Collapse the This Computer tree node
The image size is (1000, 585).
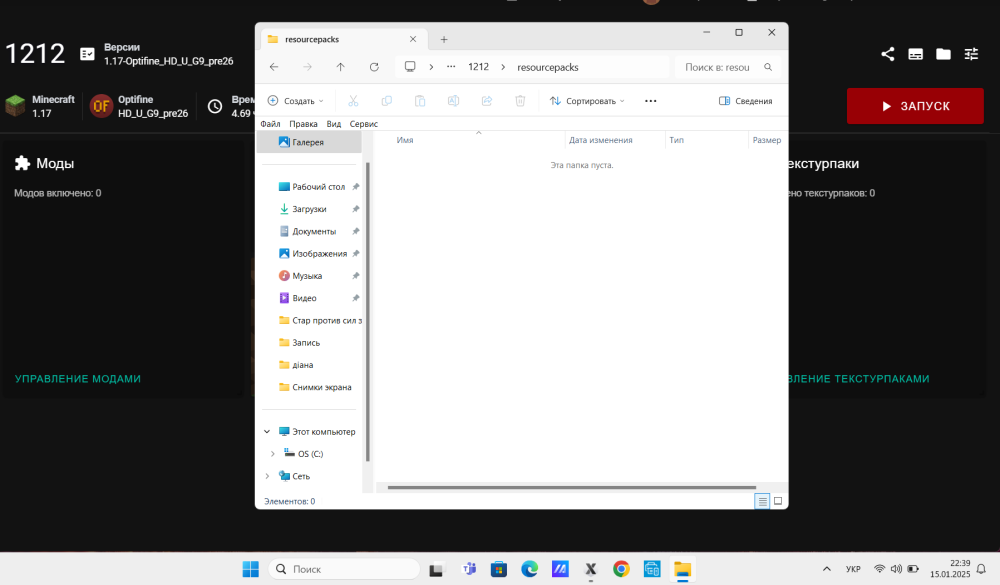267,432
